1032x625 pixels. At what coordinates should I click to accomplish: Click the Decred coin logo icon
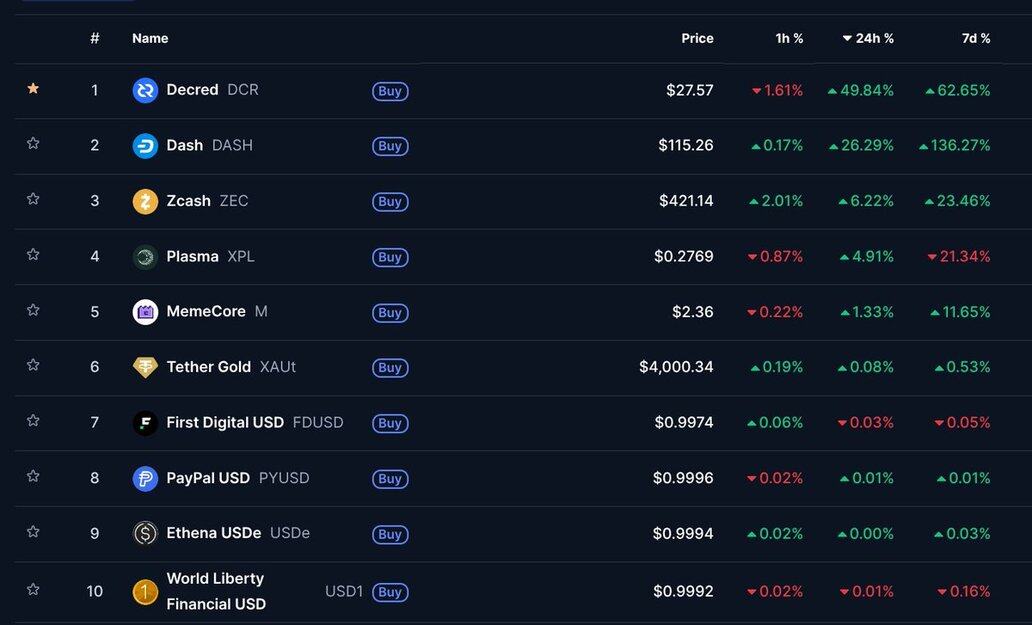point(145,91)
